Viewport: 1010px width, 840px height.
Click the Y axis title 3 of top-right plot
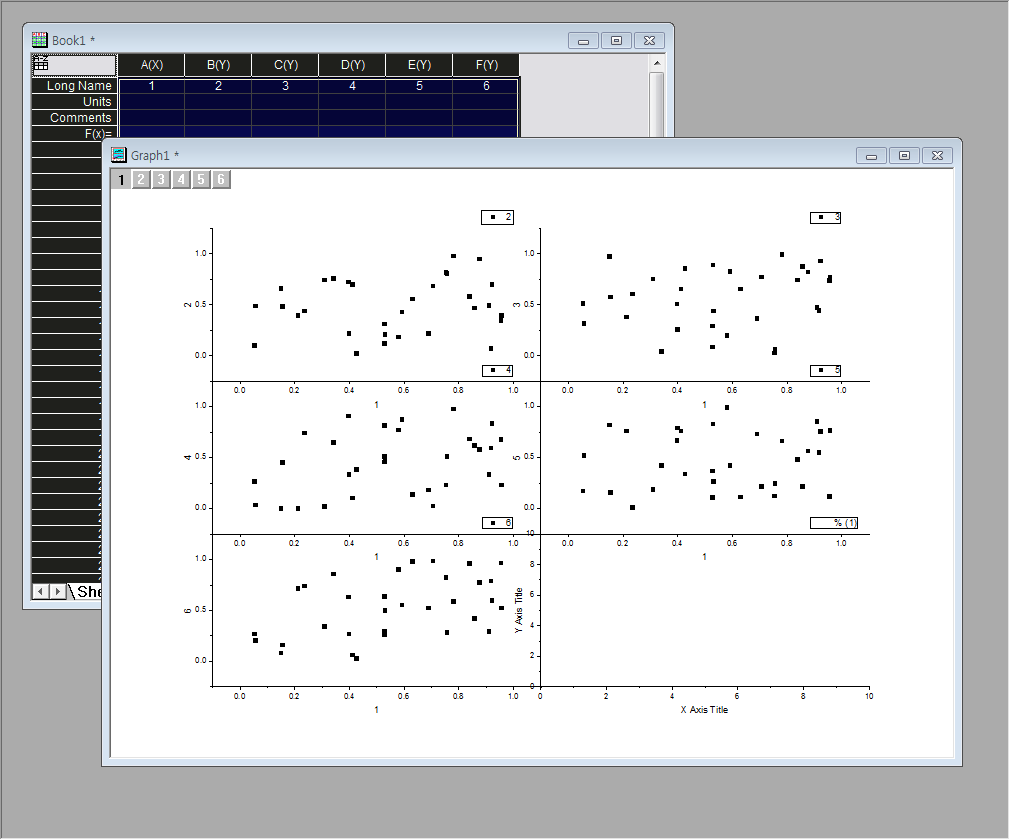pos(516,305)
